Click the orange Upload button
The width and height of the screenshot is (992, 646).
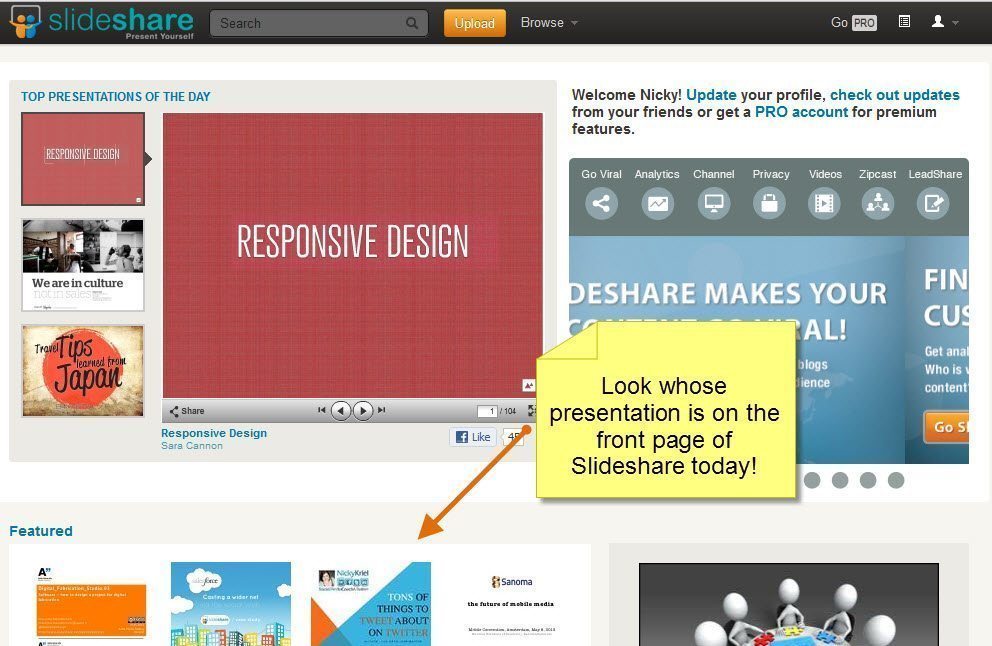coord(474,23)
